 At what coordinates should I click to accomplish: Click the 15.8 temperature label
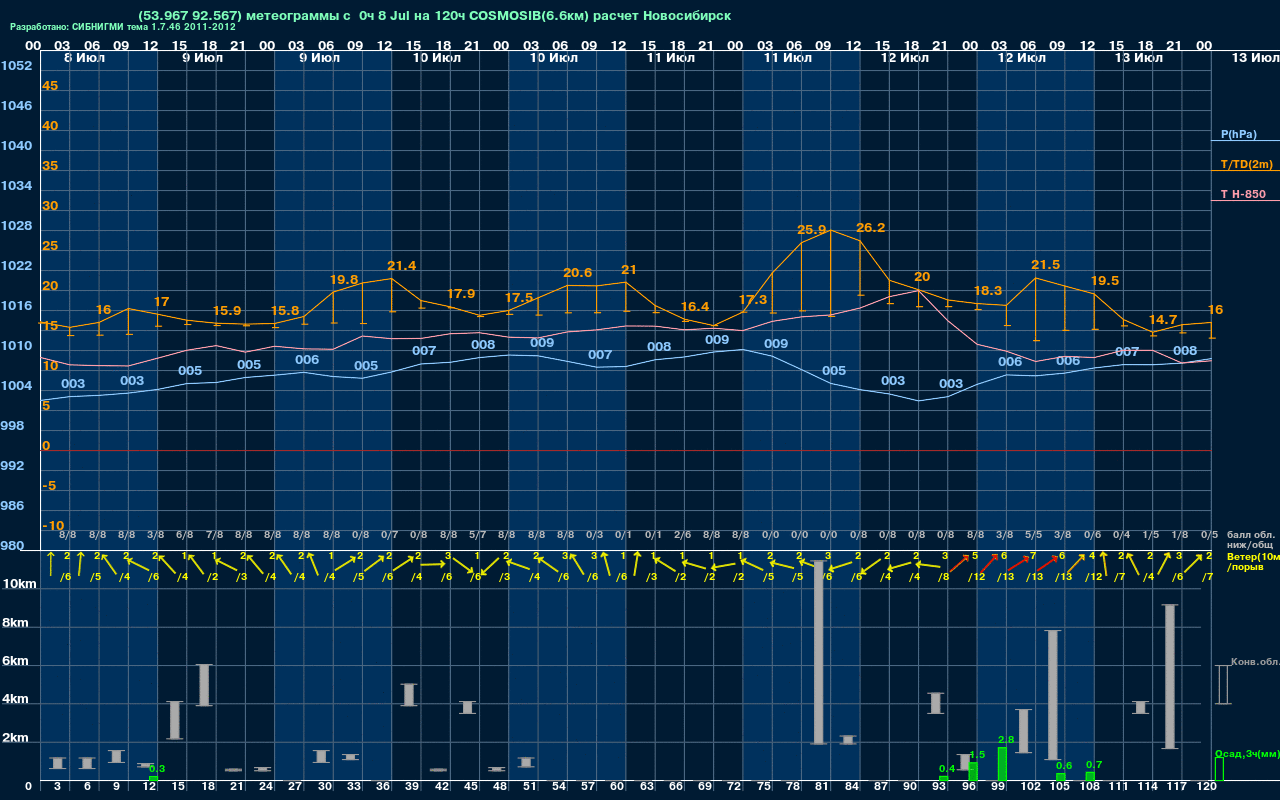(x=285, y=311)
